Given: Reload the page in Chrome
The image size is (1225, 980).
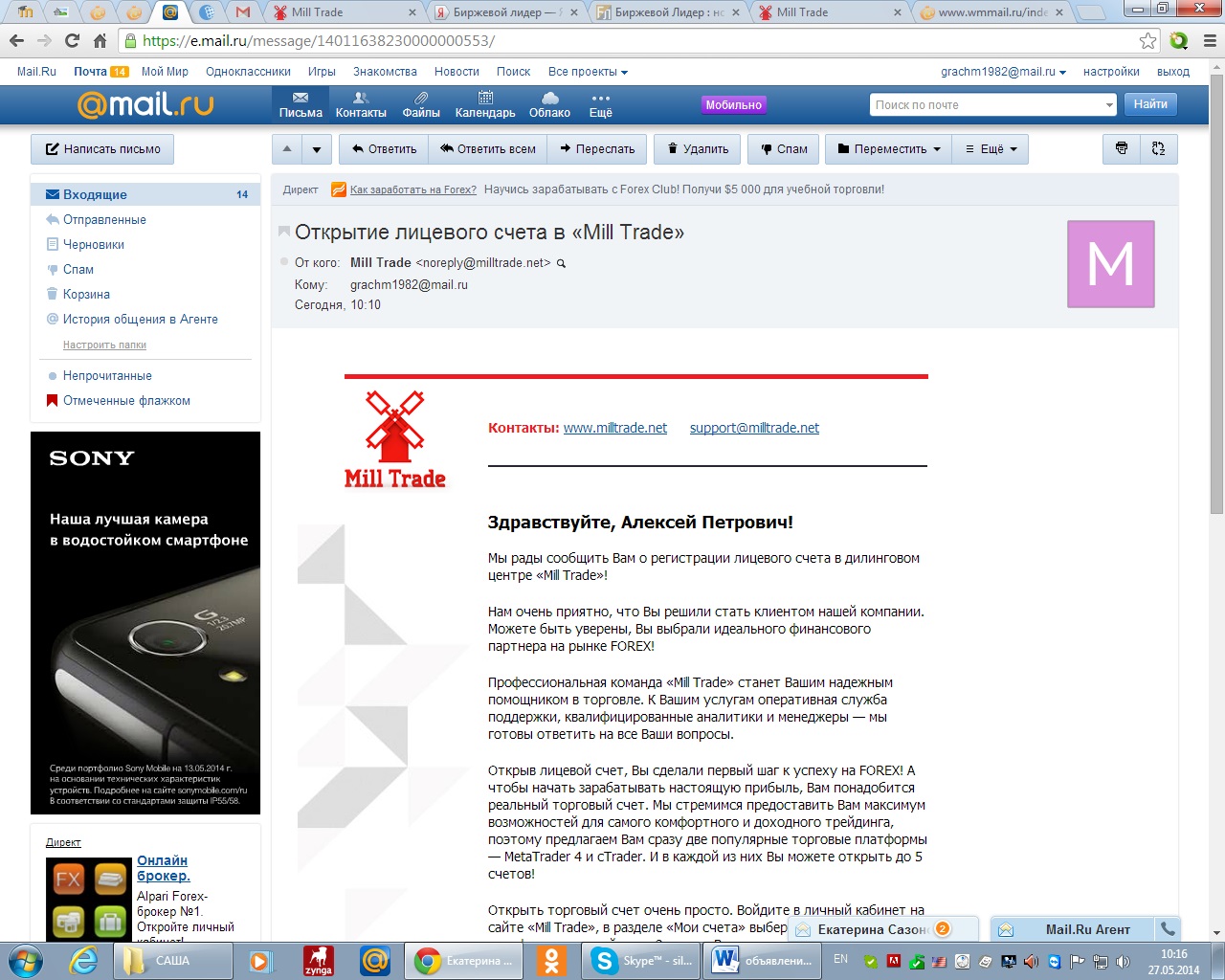Looking at the screenshot, I should tap(72, 40).
